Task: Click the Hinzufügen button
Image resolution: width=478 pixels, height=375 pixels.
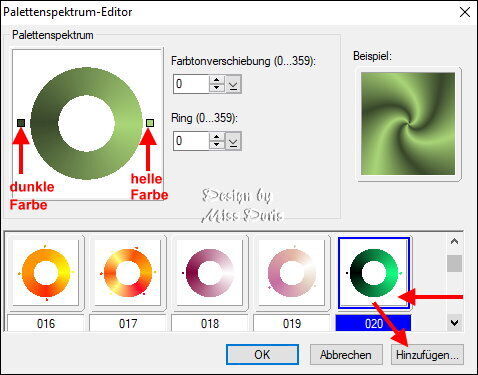Action: 427,354
